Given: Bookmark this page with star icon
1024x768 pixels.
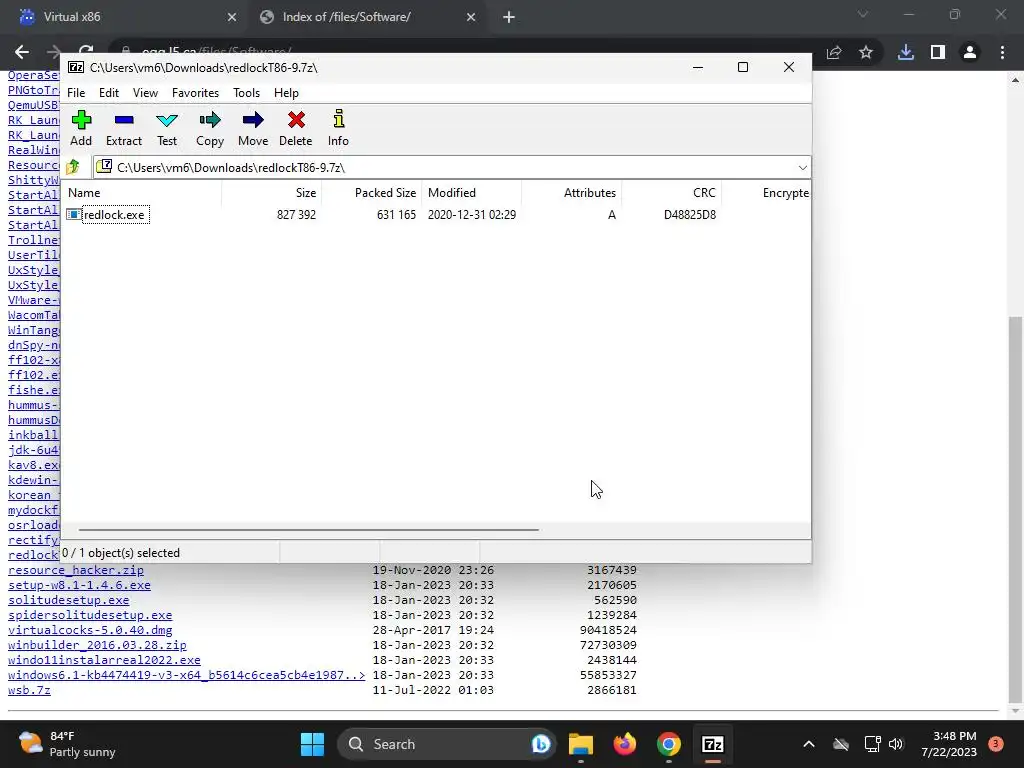Looking at the screenshot, I should pyautogui.click(x=866, y=52).
